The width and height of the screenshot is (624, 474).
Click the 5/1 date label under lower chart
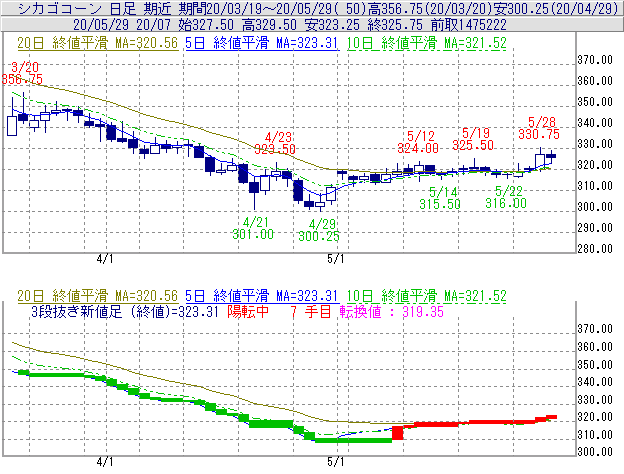tap(336, 462)
